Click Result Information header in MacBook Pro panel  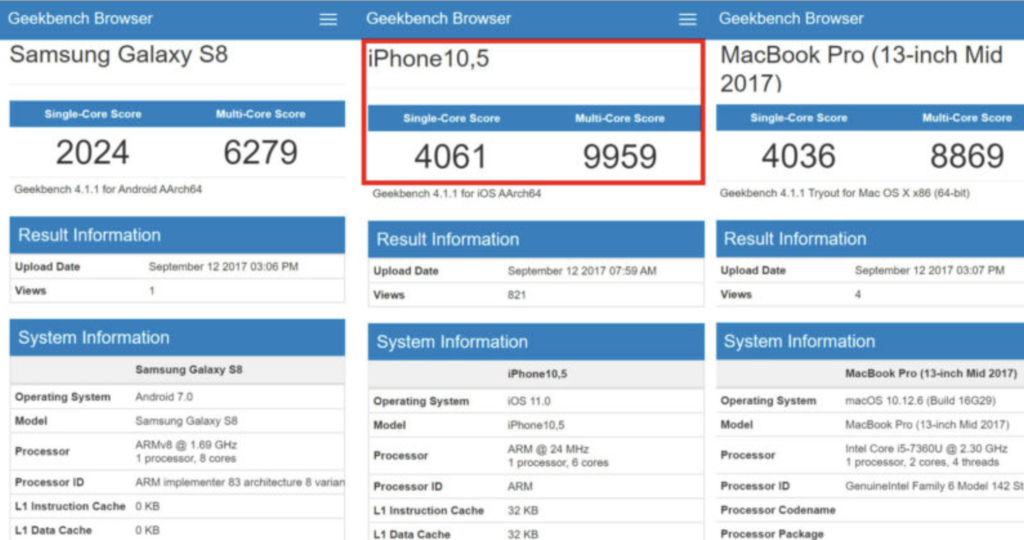tap(870, 238)
